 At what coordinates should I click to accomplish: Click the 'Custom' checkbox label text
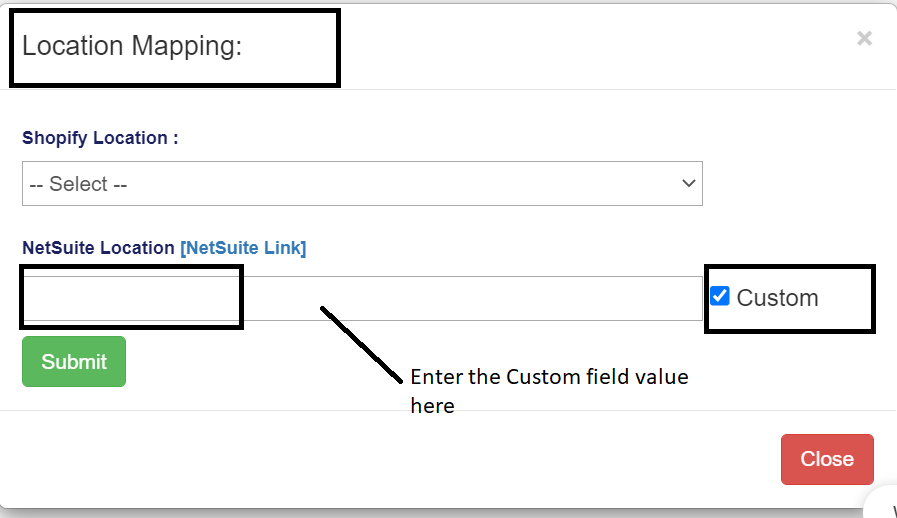(777, 298)
